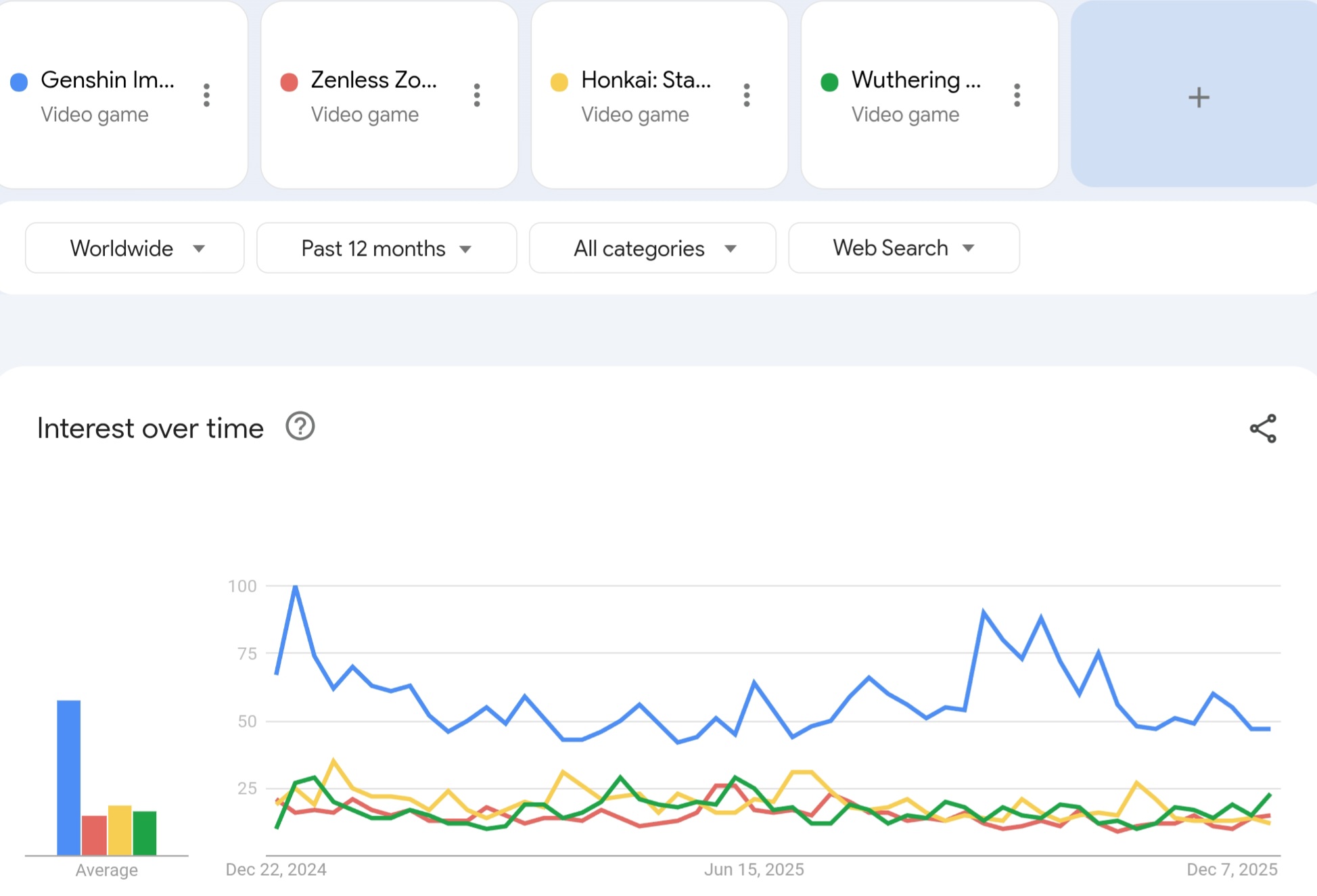The height and width of the screenshot is (896, 1317).
Task: Click the blue Genshin average bar
Action: 68,778
